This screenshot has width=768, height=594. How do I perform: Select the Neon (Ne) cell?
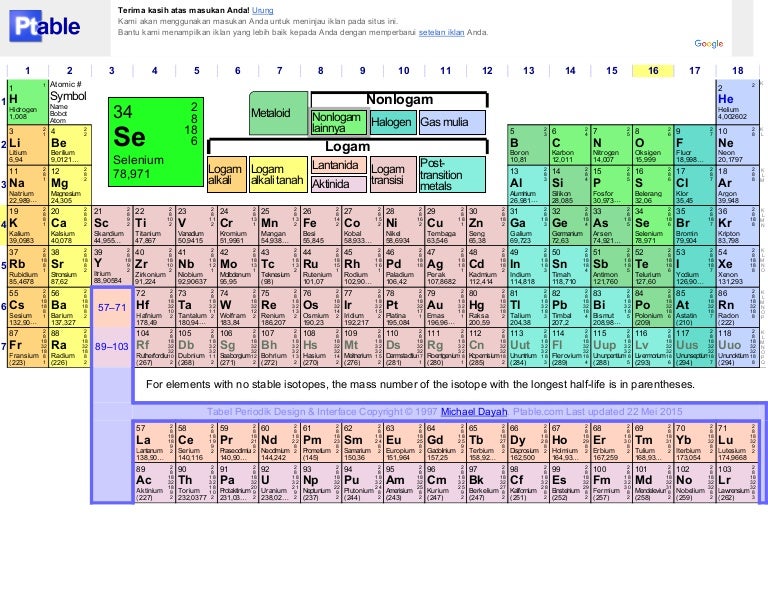[x=738, y=145]
